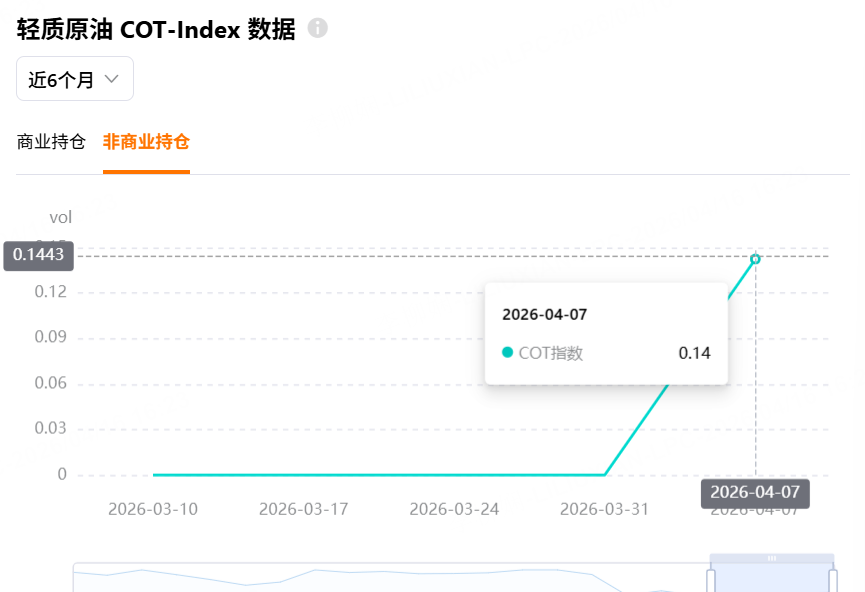Viewport: 865px width, 592px height.
Task: Click the 0.1443 y-axis value badge
Action: 39,256
